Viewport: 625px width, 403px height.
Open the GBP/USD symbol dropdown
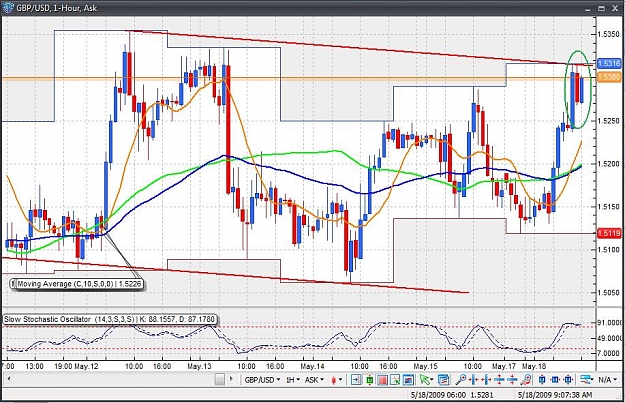tap(262, 379)
